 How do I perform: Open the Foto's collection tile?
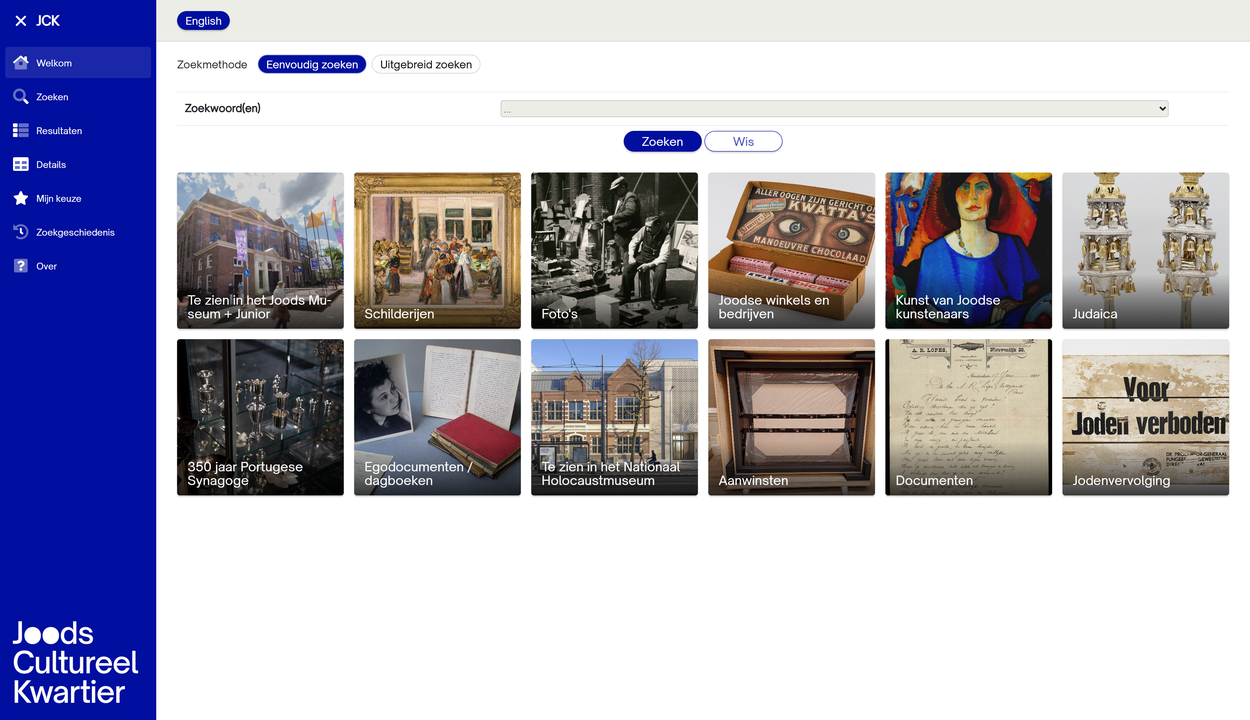point(614,250)
